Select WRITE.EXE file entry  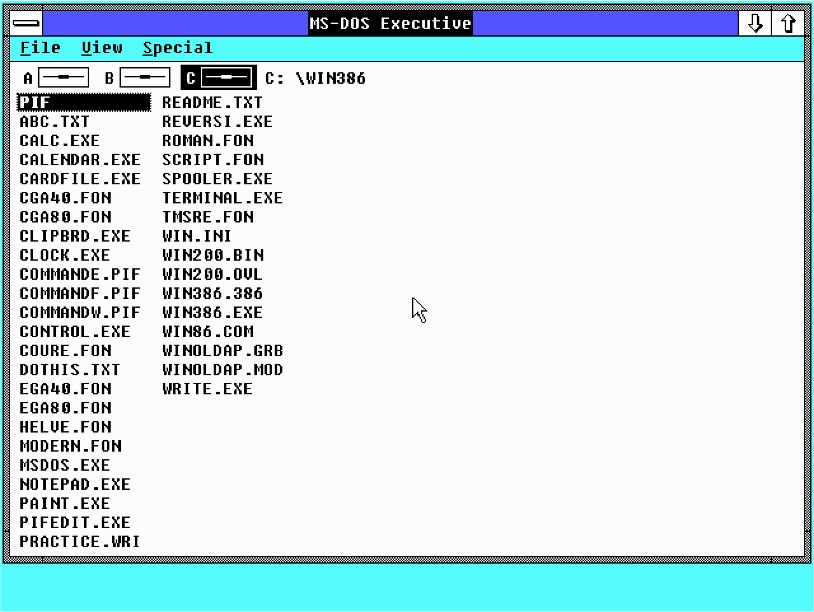click(x=207, y=389)
